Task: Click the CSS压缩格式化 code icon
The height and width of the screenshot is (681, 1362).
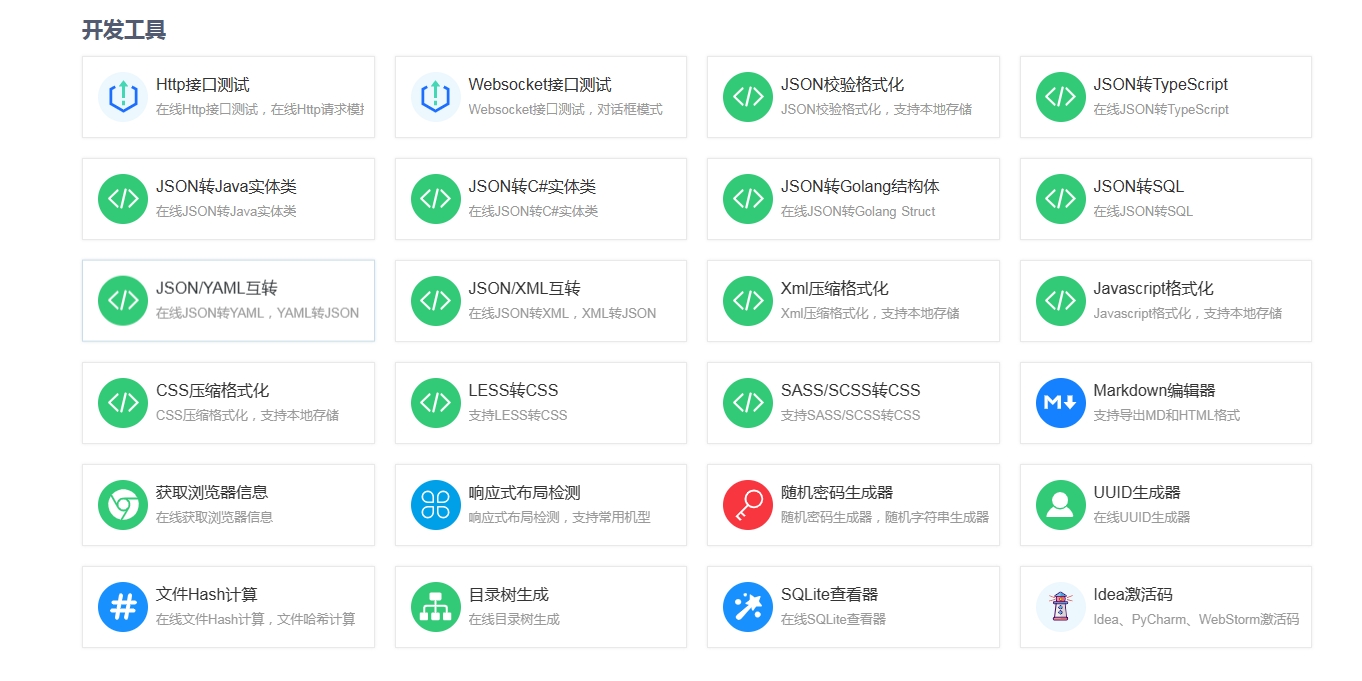Action: point(123,403)
